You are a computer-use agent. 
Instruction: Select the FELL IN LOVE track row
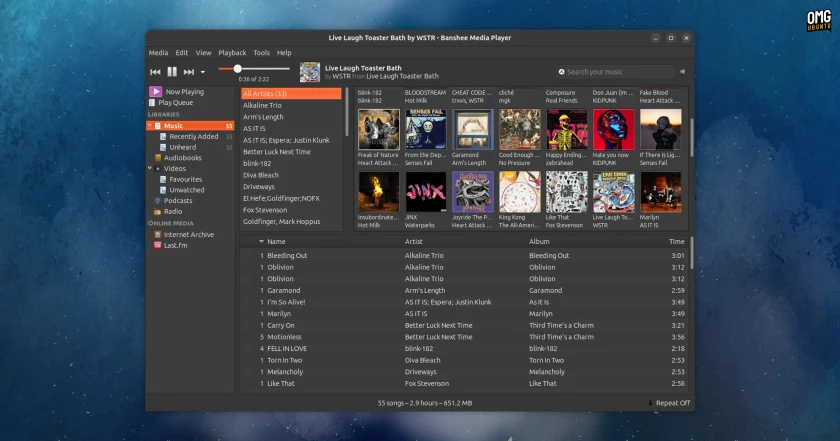pyautogui.click(x=464, y=348)
